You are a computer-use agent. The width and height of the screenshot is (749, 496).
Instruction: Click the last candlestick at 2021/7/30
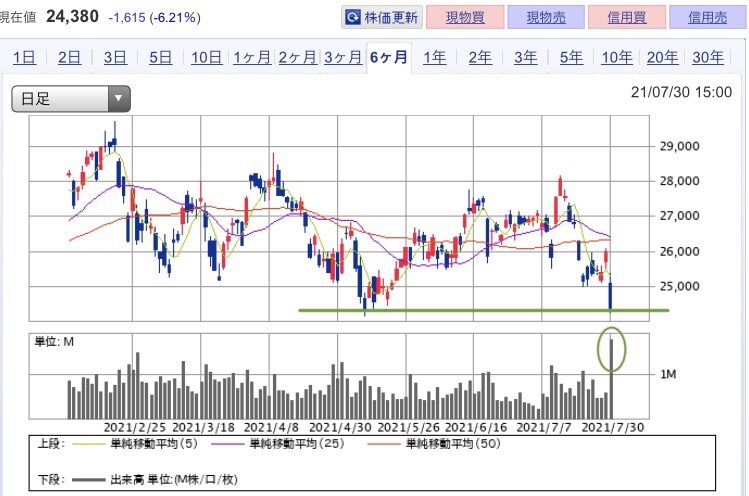[x=610, y=295]
